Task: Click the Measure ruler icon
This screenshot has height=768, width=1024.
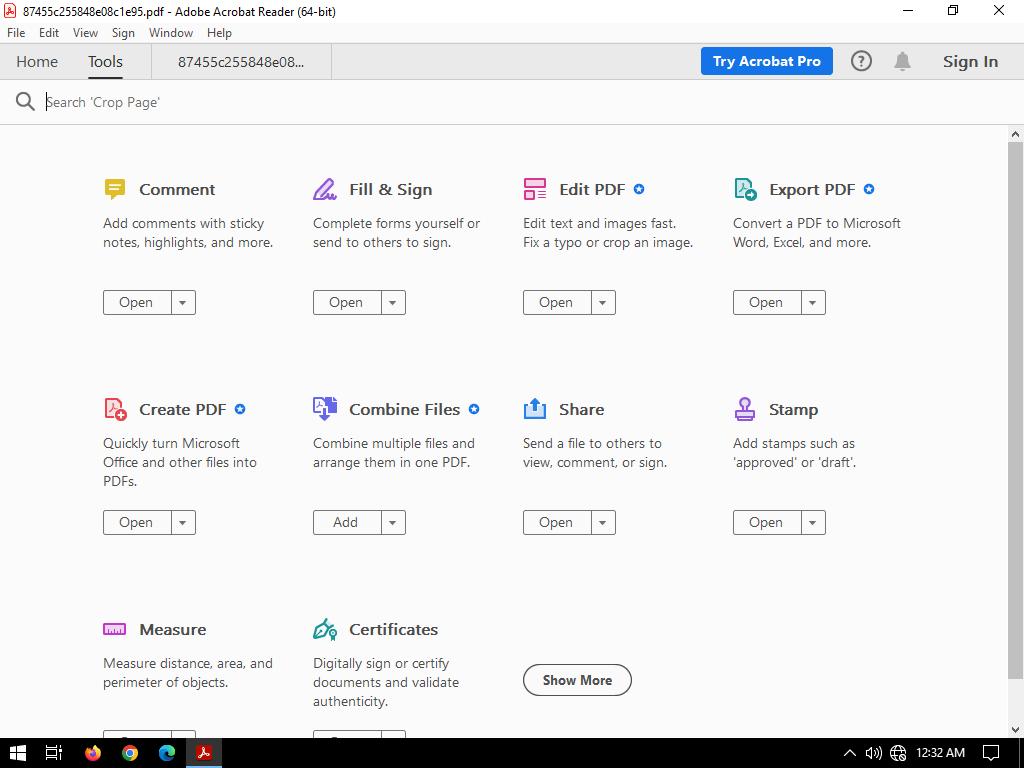Action: (115, 629)
